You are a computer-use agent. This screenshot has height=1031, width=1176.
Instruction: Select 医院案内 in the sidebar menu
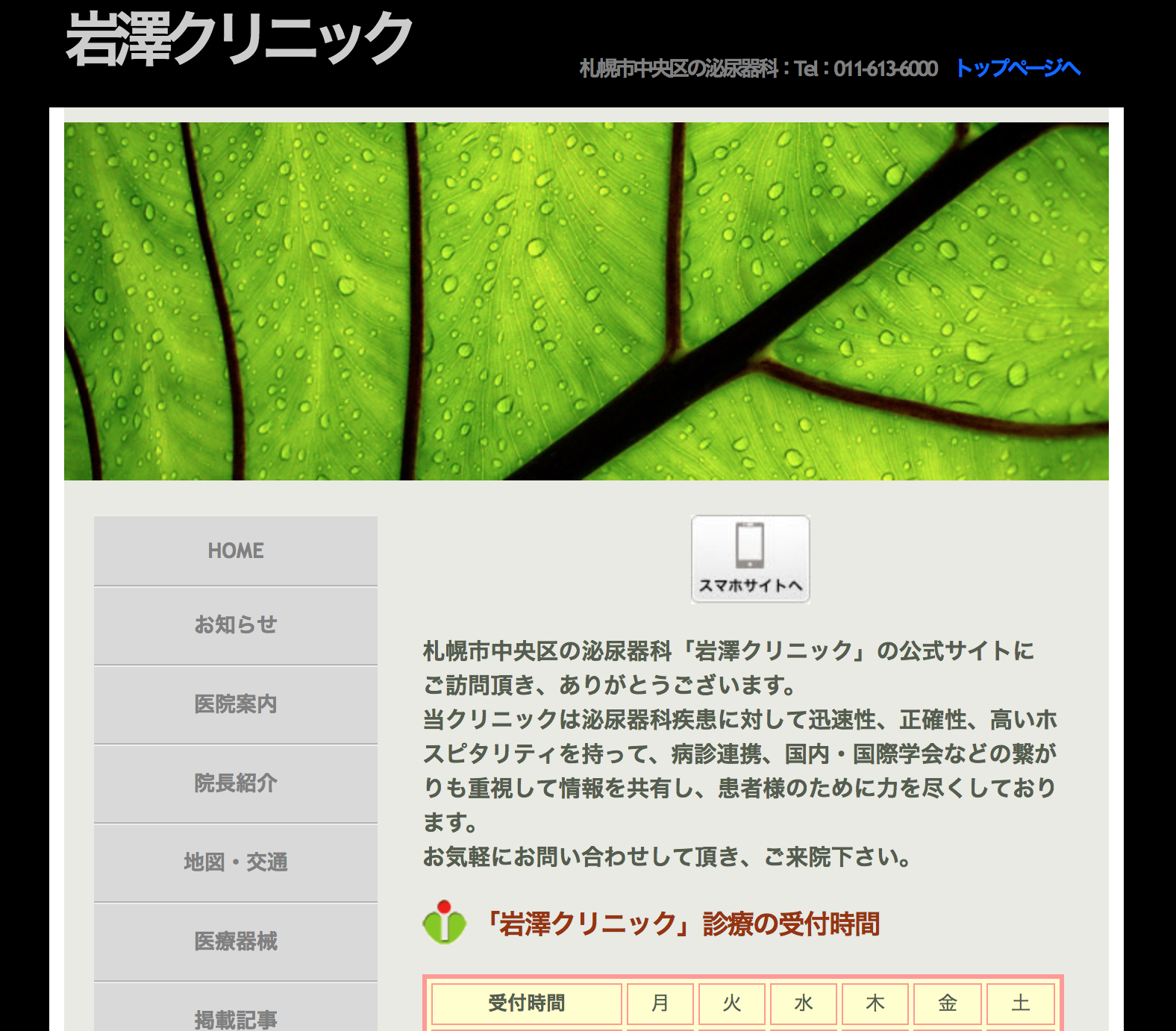[236, 704]
